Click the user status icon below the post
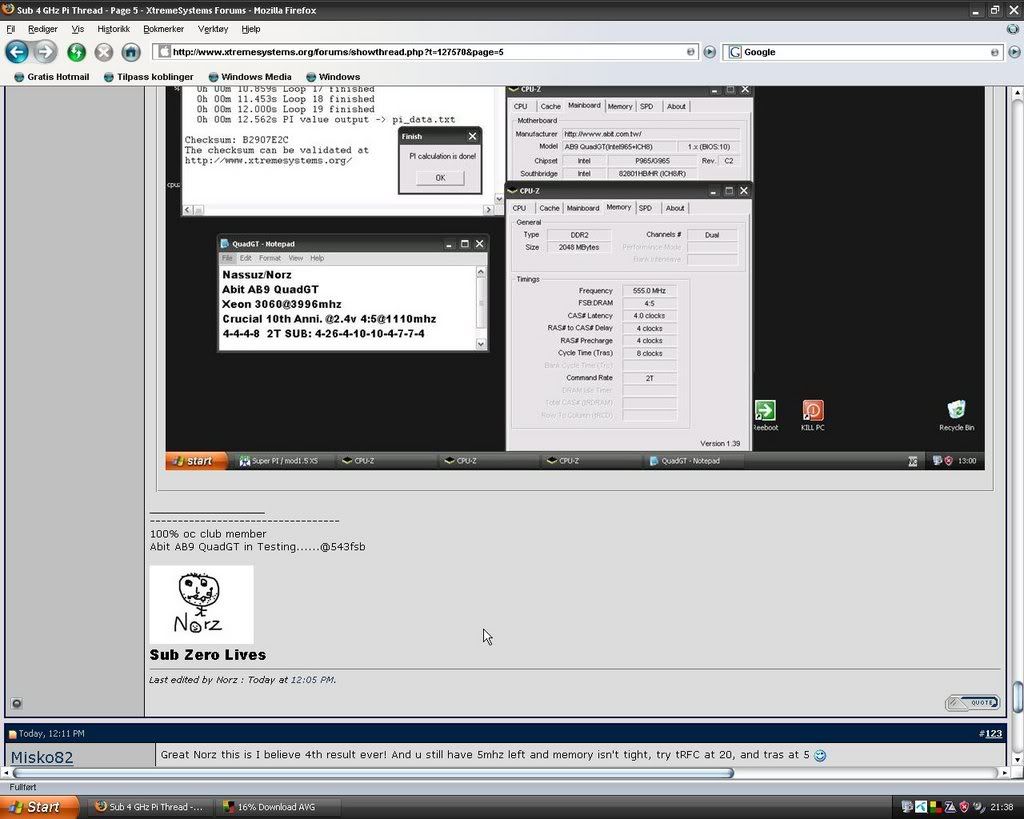 coord(17,703)
